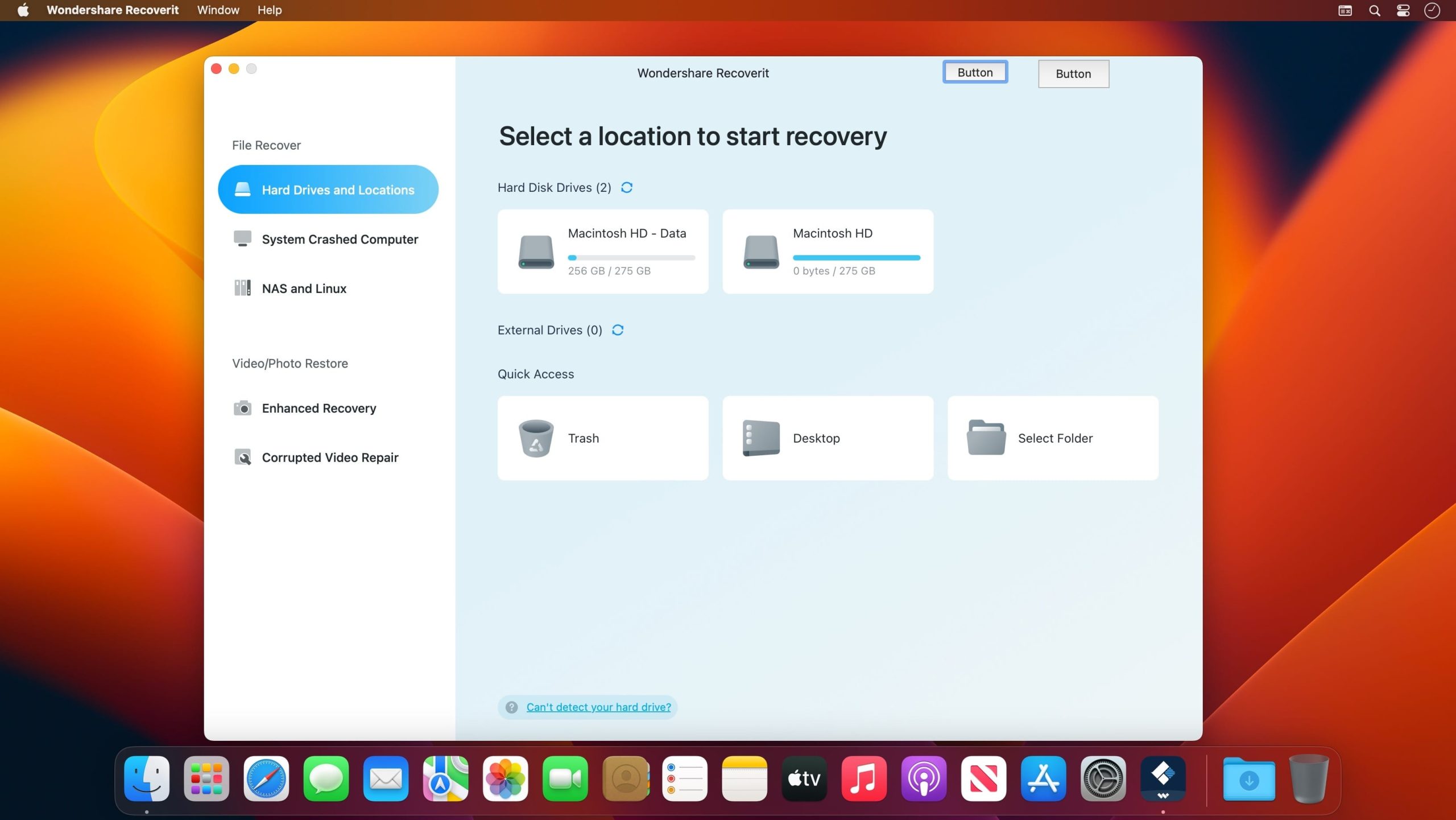Open the Help menu
Screen dimensions: 1456x820
point(270,10)
